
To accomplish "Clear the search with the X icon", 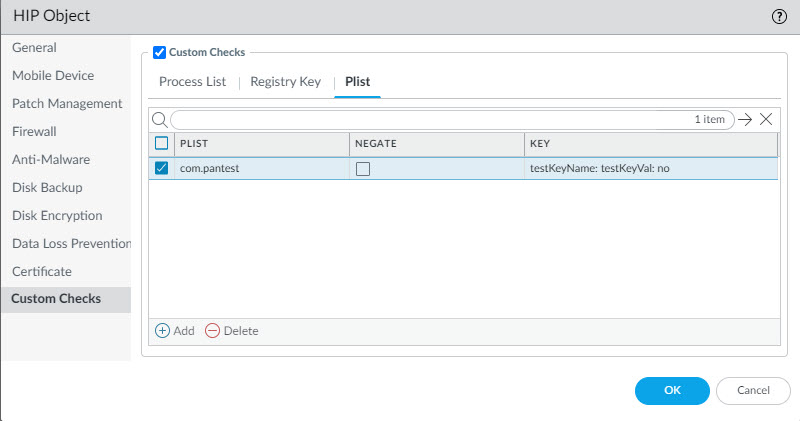I will coord(766,119).
